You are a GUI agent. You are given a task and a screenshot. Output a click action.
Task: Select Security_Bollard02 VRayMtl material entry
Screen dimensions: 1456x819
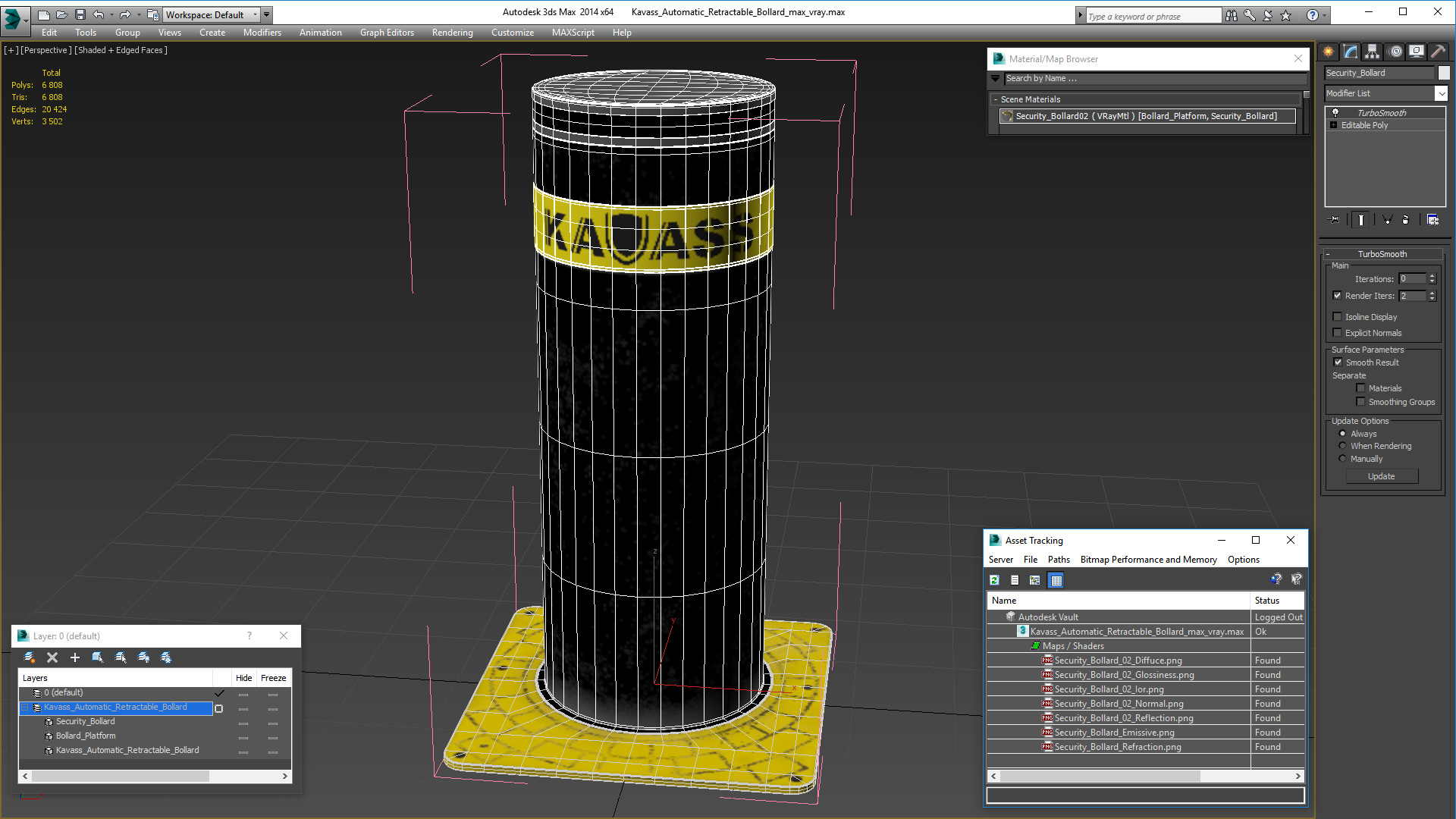click(1147, 116)
